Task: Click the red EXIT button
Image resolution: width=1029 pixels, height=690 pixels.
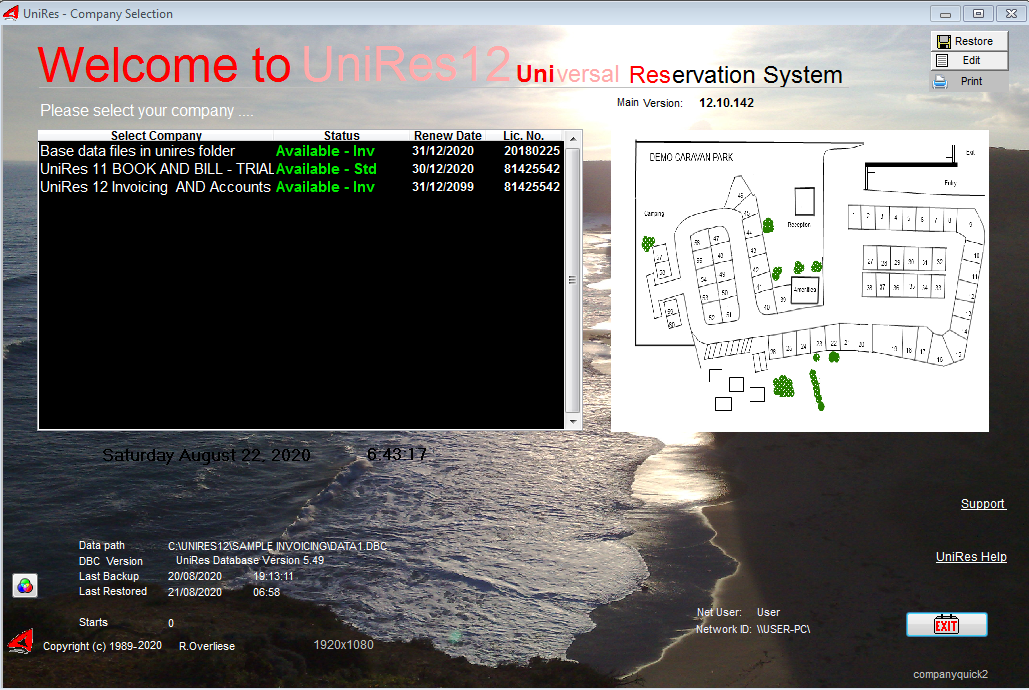Action: tap(946, 624)
